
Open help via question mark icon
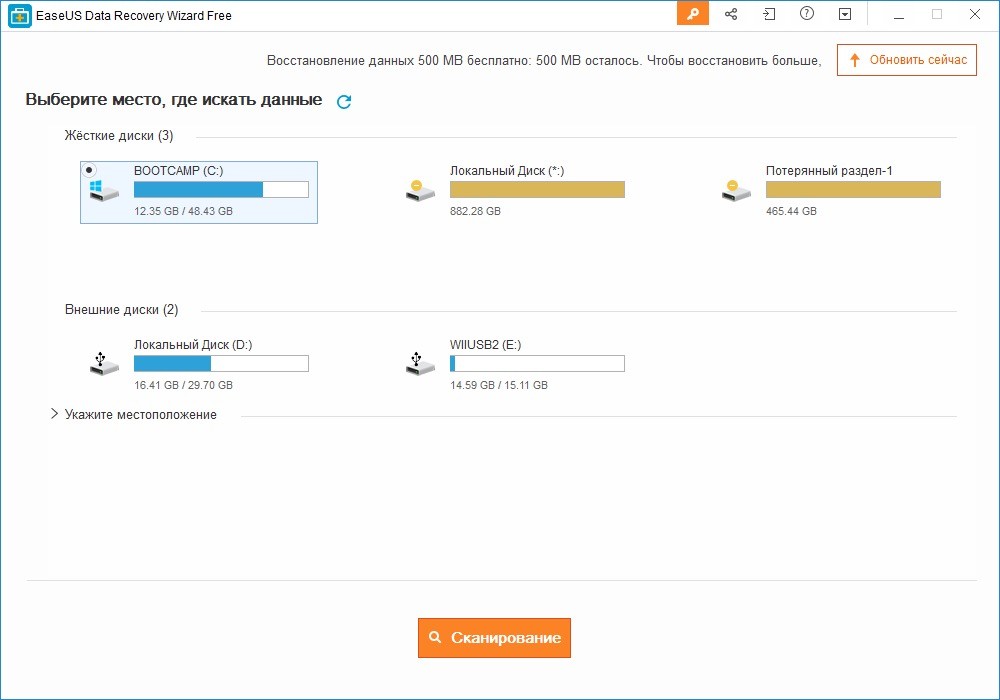807,14
